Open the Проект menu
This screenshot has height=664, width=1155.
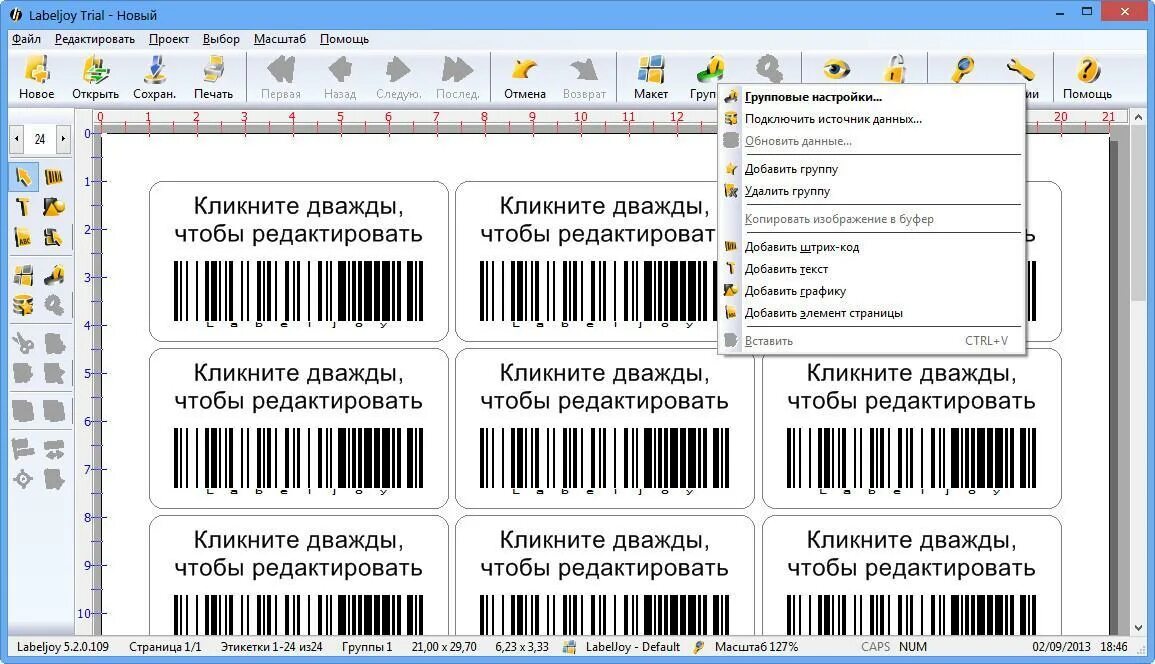click(169, 39)
